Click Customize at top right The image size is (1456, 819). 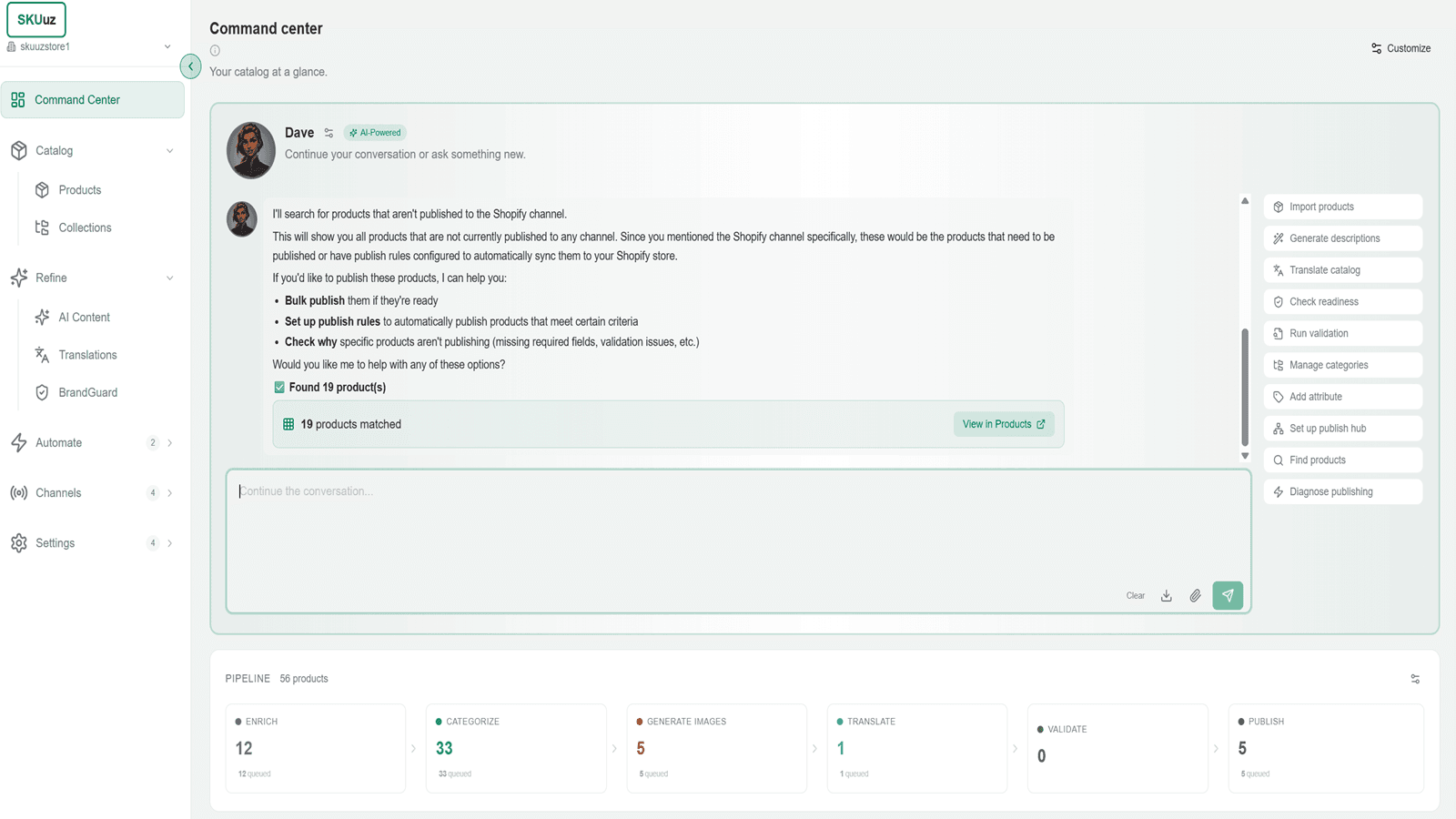click(x=1401, y=48)
